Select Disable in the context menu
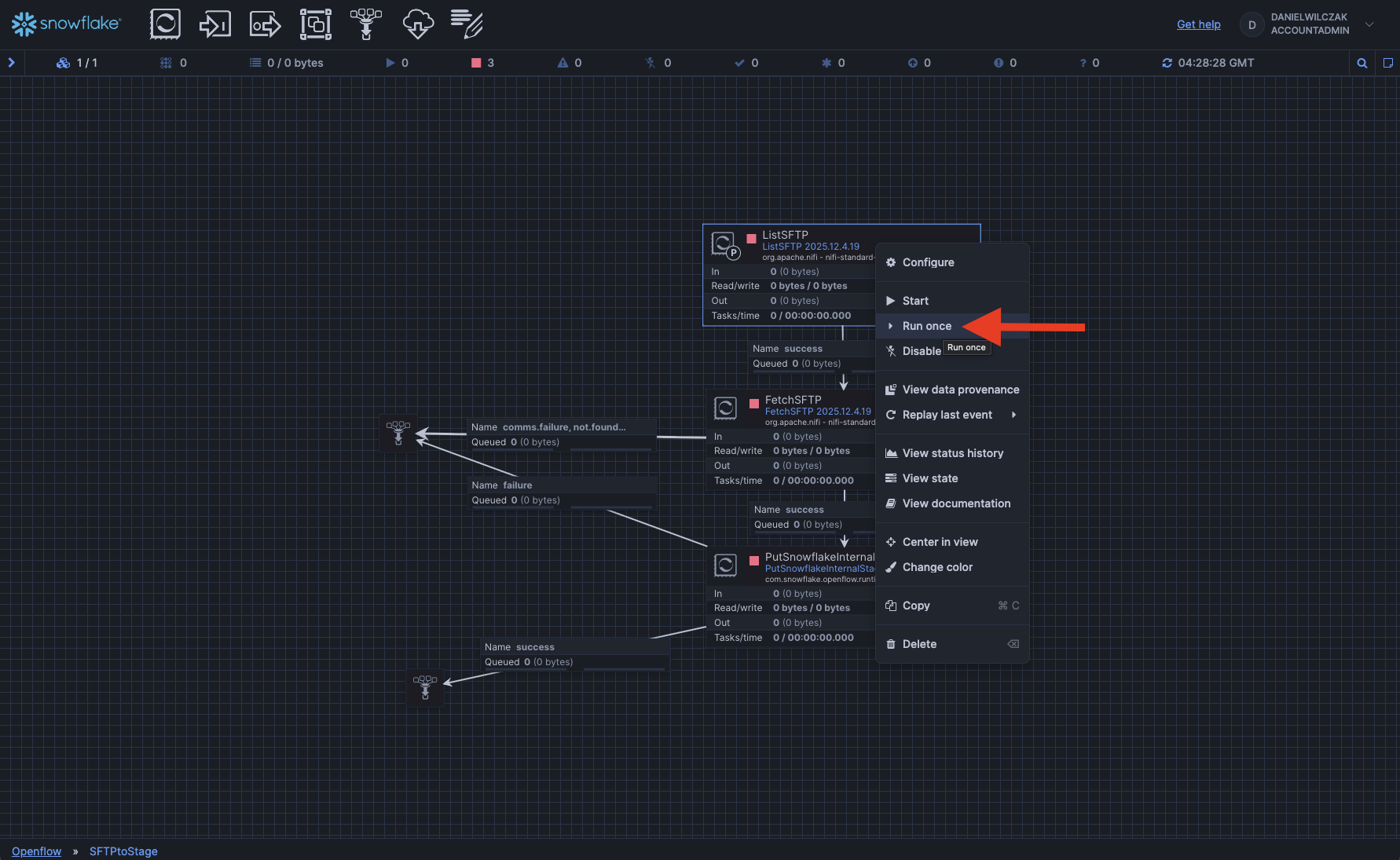 (x=921, y=351)
